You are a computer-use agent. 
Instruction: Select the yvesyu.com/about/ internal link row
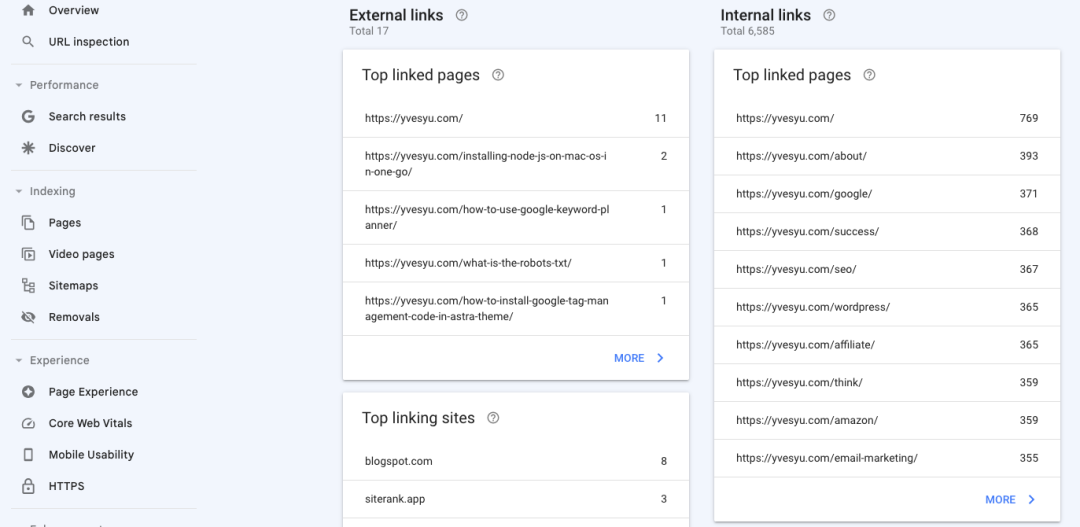tap(887, 156)
